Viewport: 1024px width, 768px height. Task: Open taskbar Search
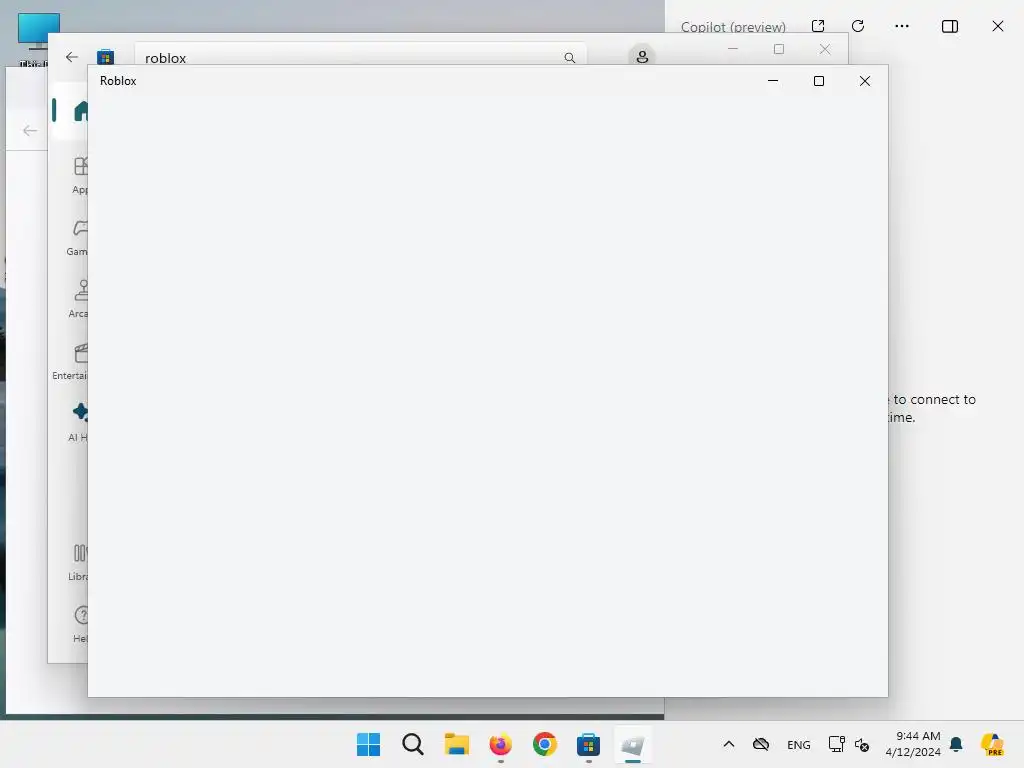point(413,744)
